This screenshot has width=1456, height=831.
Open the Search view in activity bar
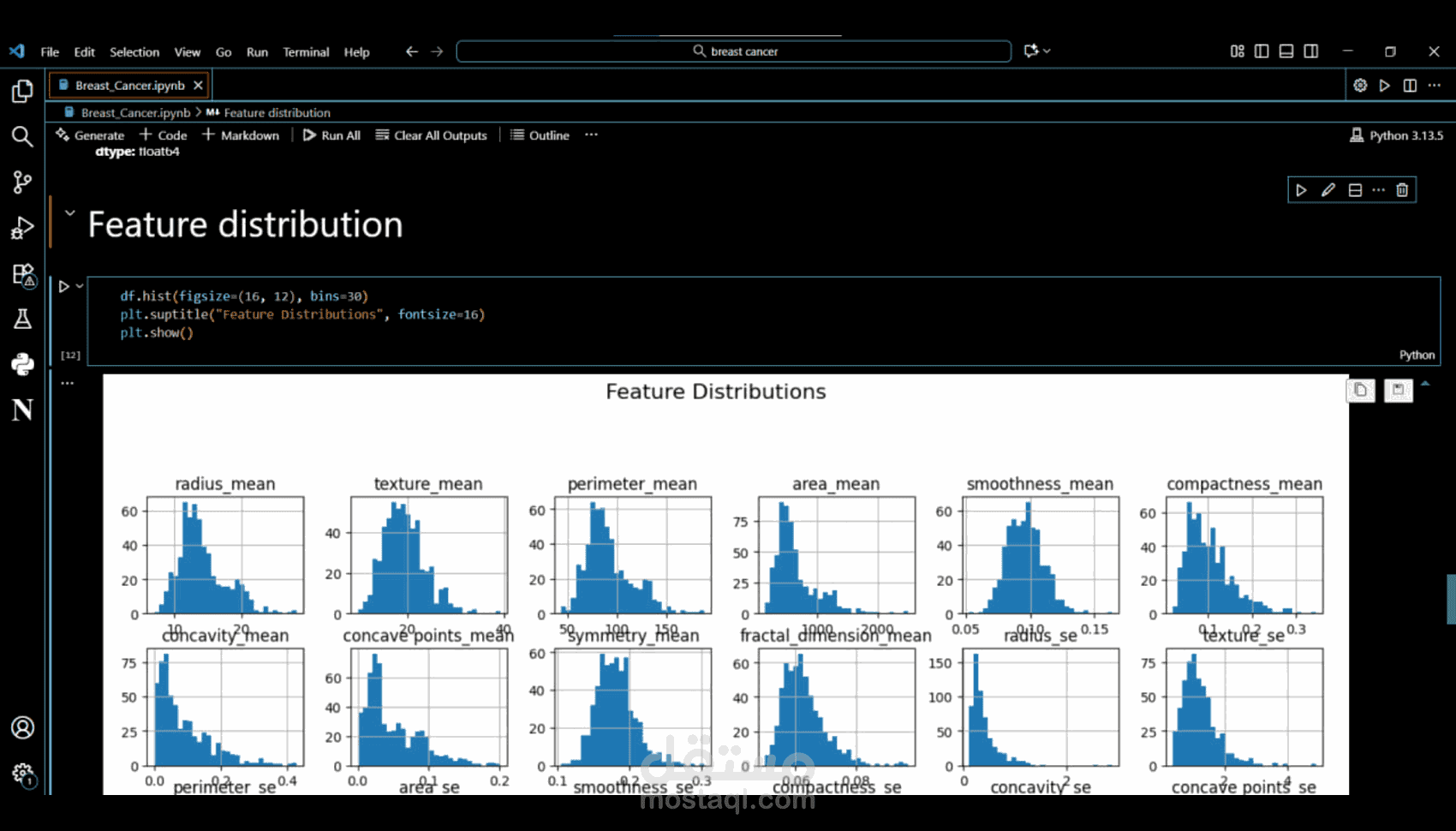tap(22, 136)
